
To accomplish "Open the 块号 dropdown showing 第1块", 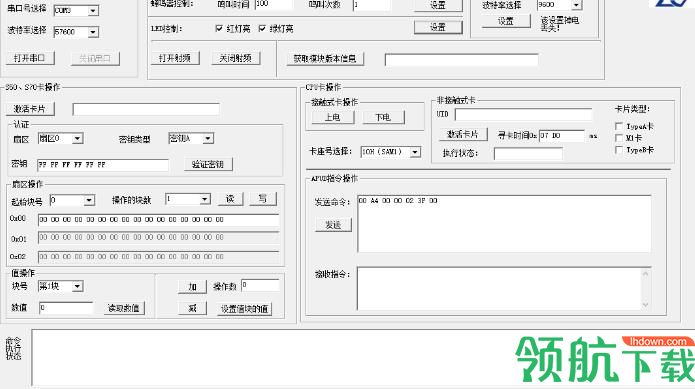I will [77, 286].
